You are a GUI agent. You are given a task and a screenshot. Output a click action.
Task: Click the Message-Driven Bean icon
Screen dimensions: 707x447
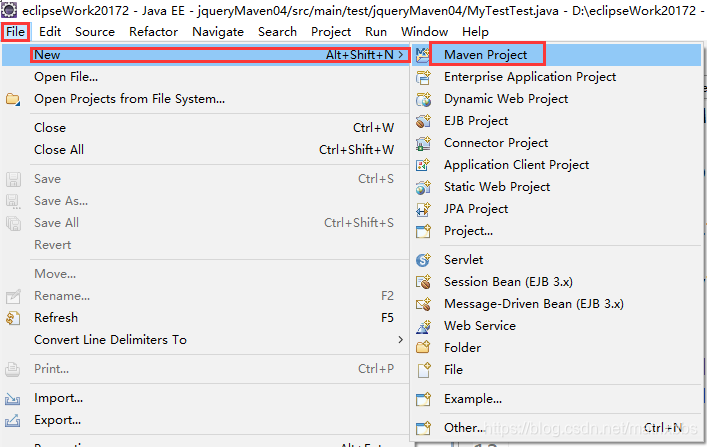pyautogui.click(x=423, y=304)
